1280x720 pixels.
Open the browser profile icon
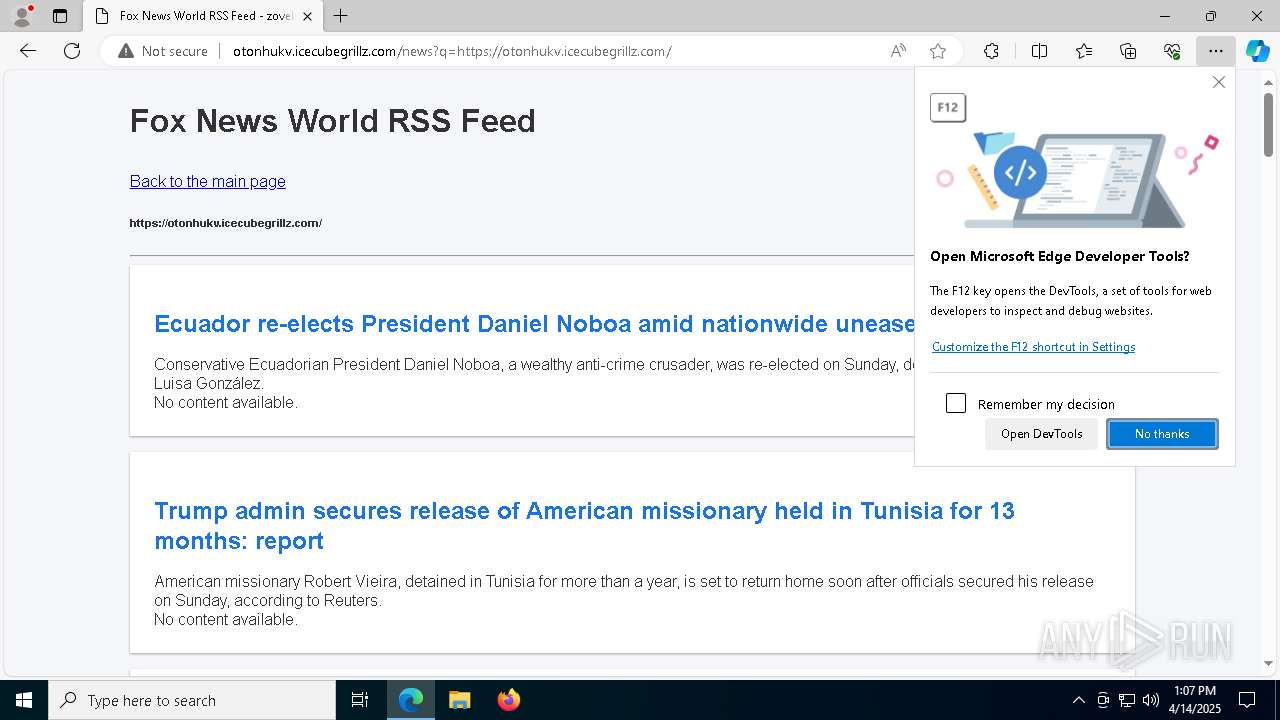pyautogui.click(x=22, y=16)
